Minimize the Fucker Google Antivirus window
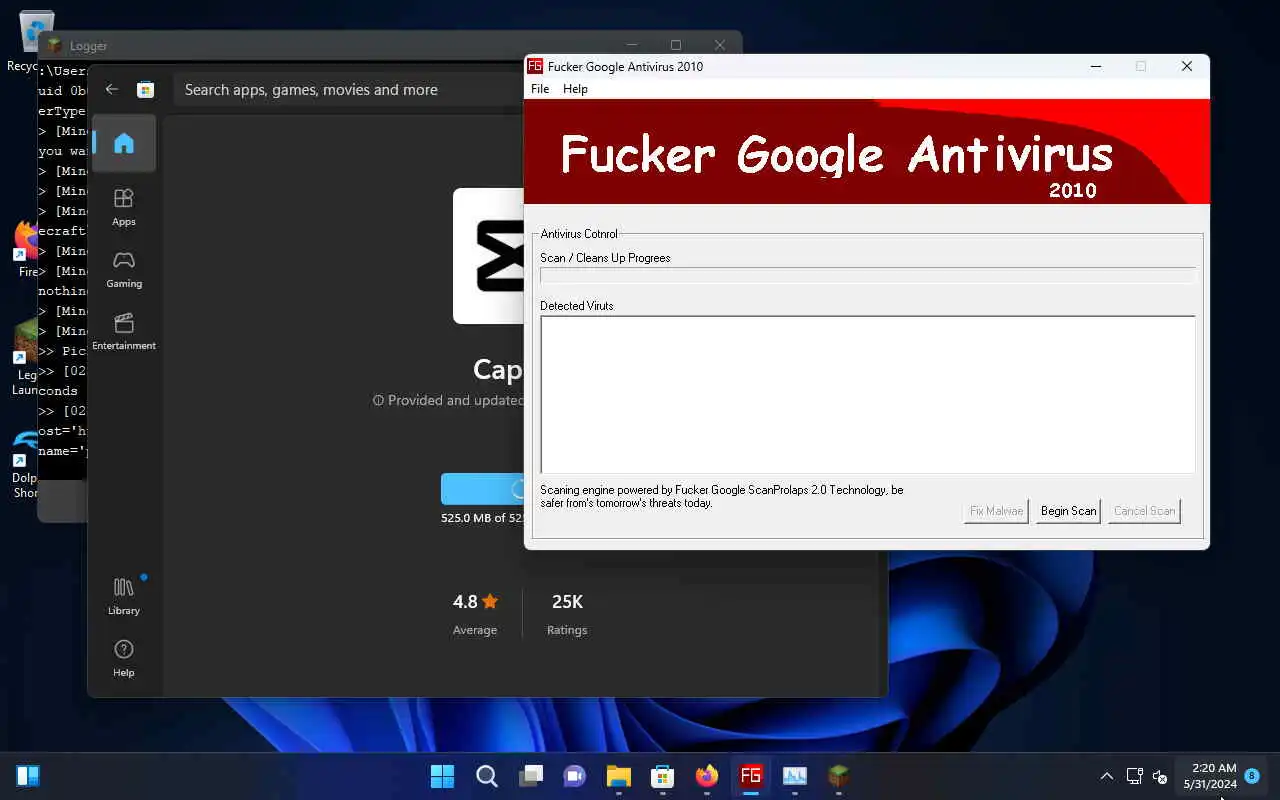 click(1096, 66)
